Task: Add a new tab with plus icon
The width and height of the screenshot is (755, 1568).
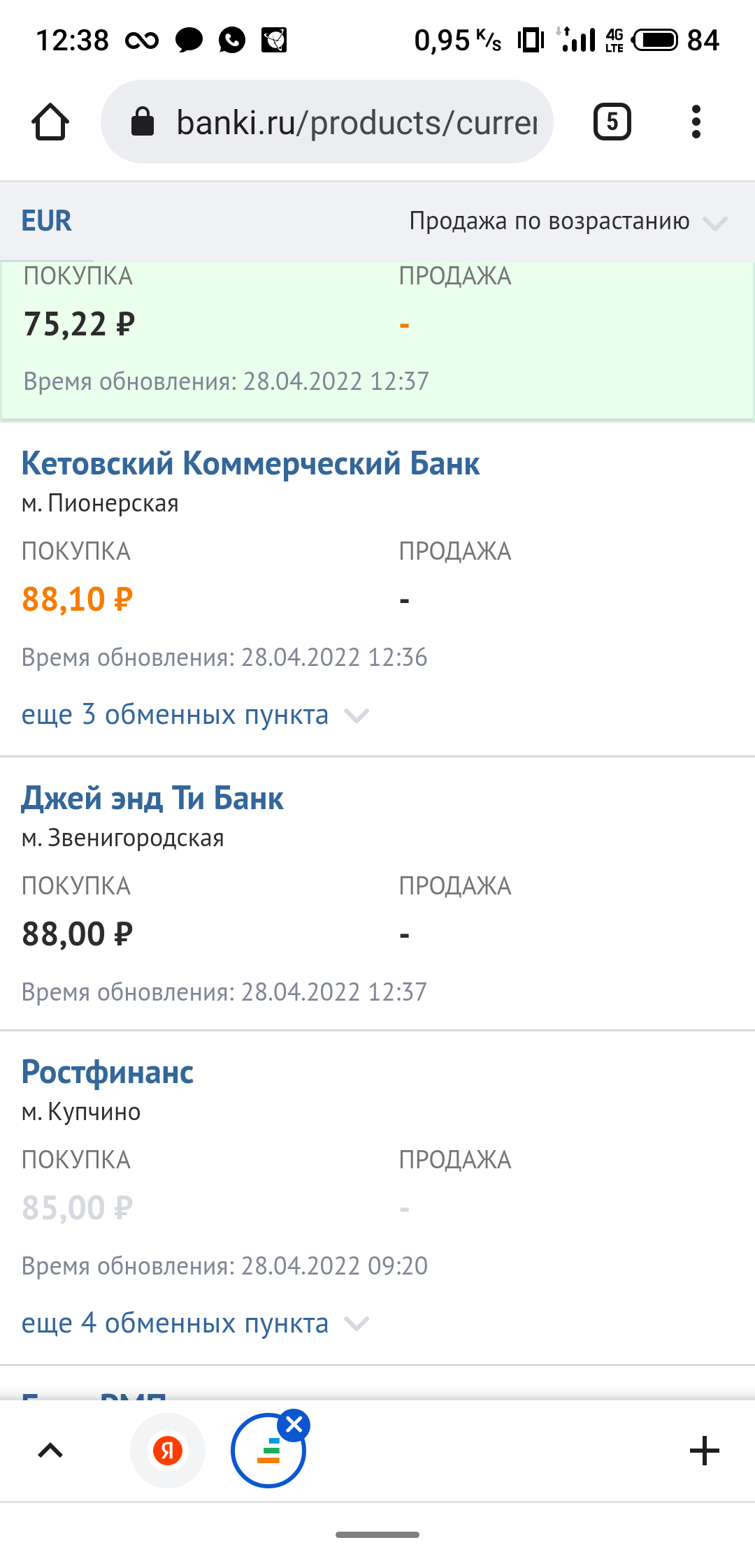Action: point(704,1451)
